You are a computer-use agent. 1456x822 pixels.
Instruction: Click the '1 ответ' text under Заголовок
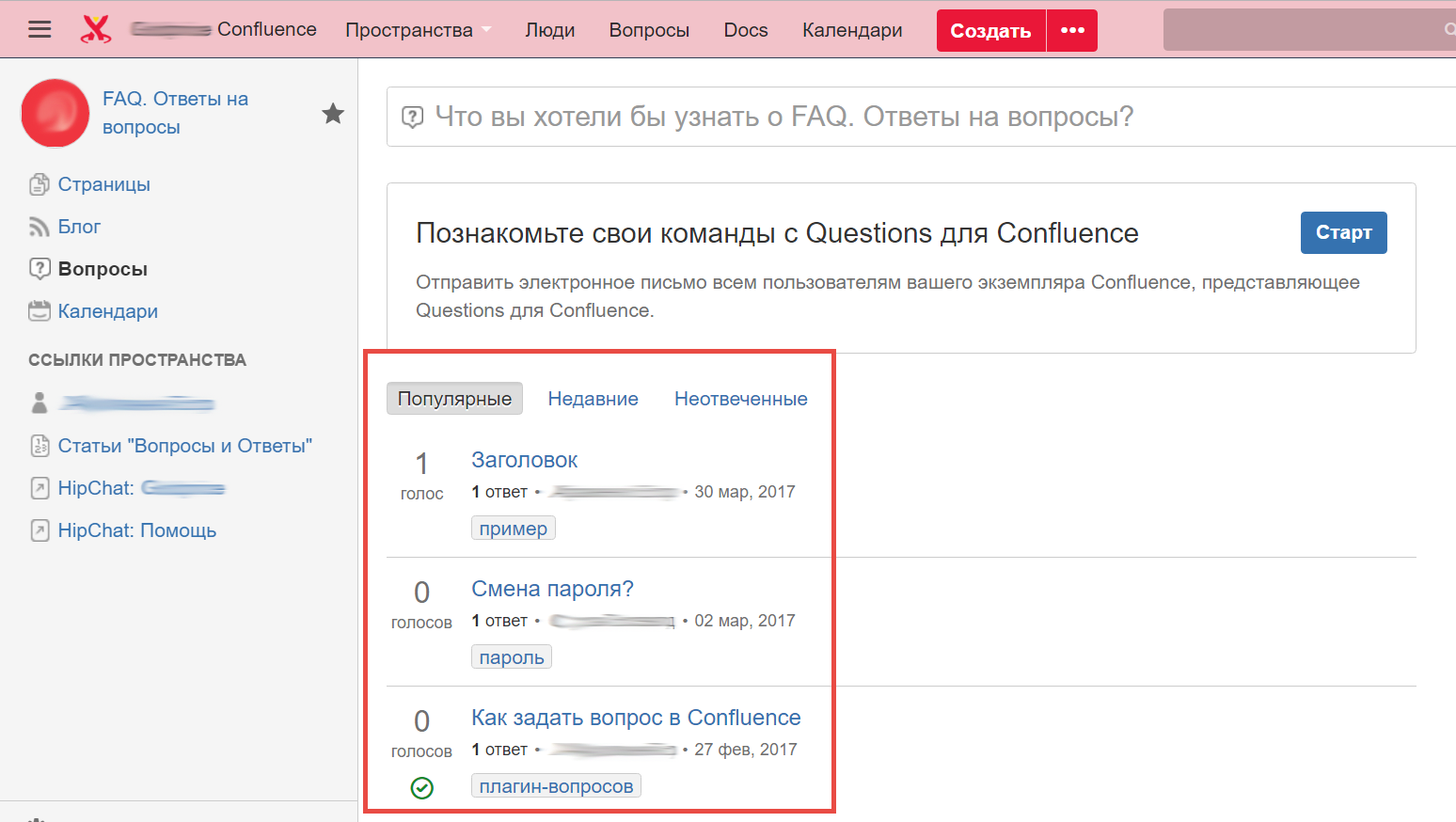click(499, 492)
